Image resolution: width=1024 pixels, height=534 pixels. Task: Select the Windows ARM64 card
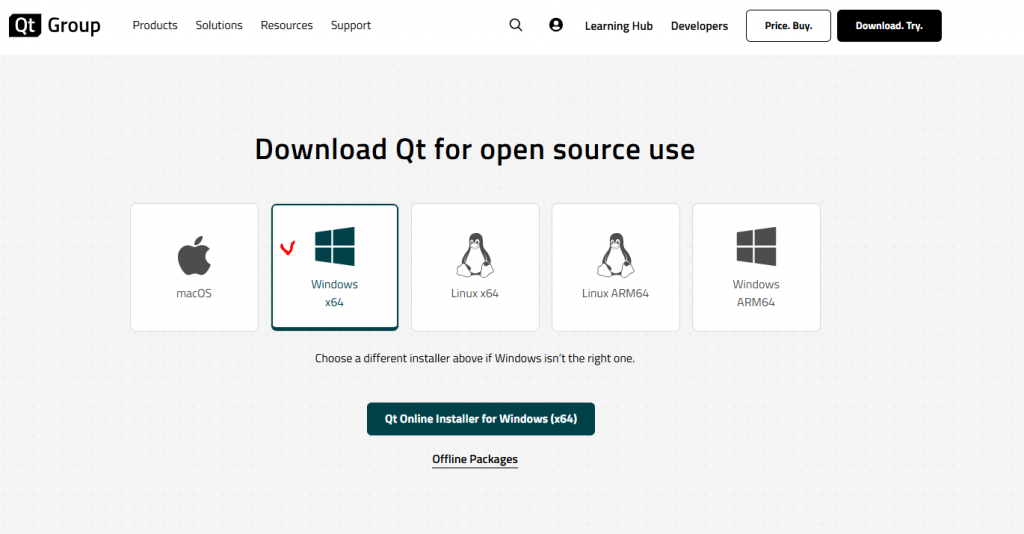click(756, 267)
